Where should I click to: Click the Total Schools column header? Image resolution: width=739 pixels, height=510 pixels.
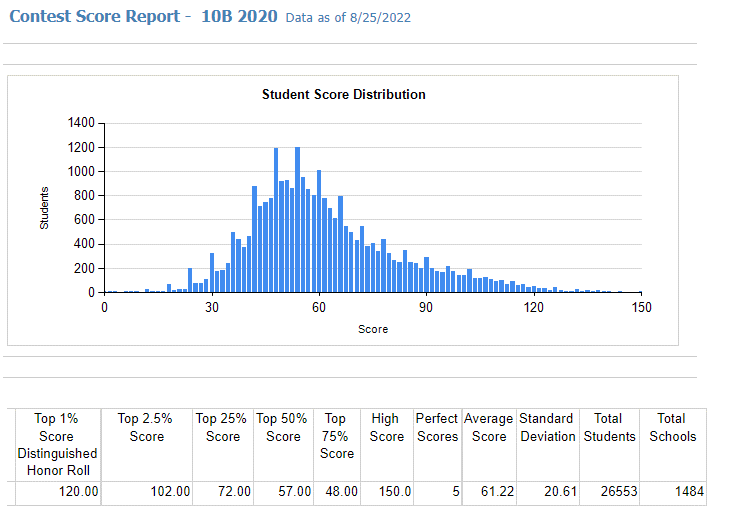(672, 427)
